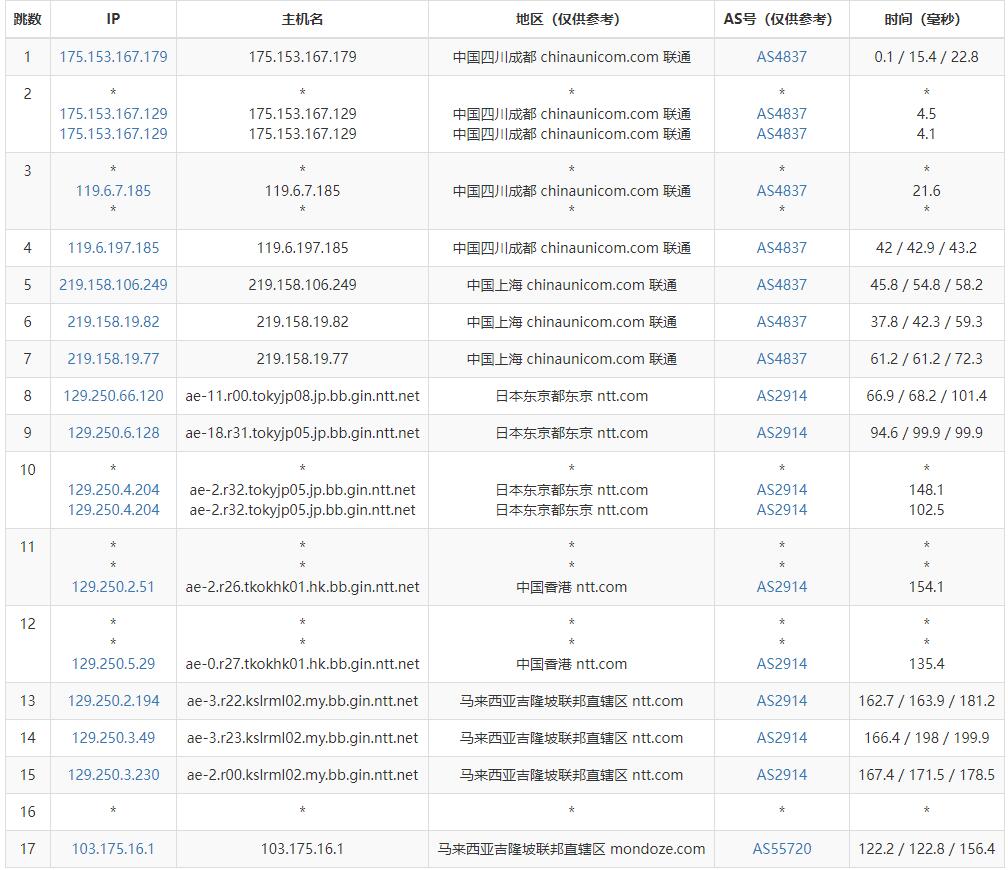This screenshot has height=870, width=1008.
Task: Click time value 167.4 / 171.5 / 178.5
Action: [x=926, y=775]
